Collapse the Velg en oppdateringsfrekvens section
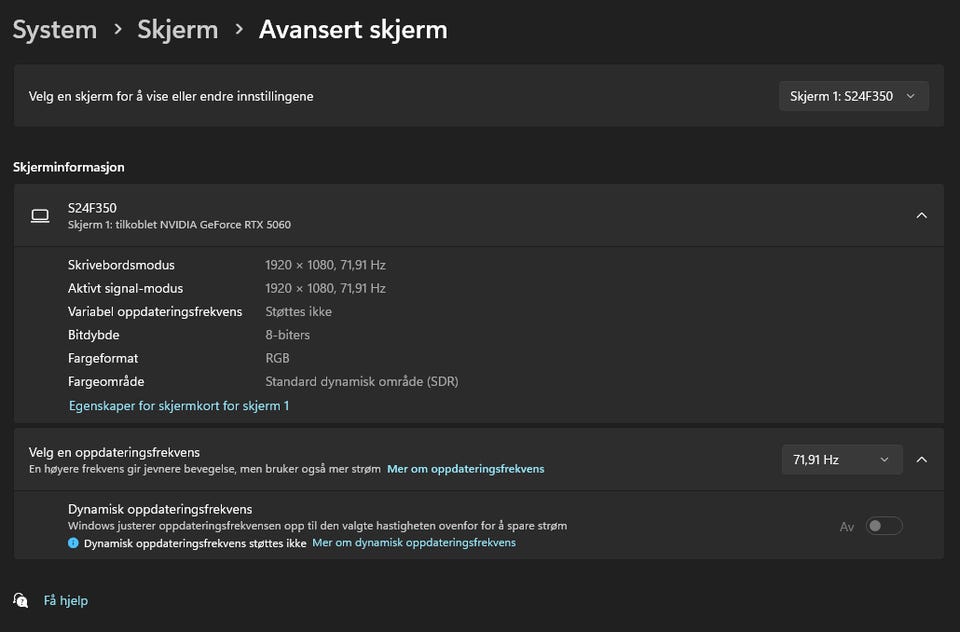 click(921, 459)
